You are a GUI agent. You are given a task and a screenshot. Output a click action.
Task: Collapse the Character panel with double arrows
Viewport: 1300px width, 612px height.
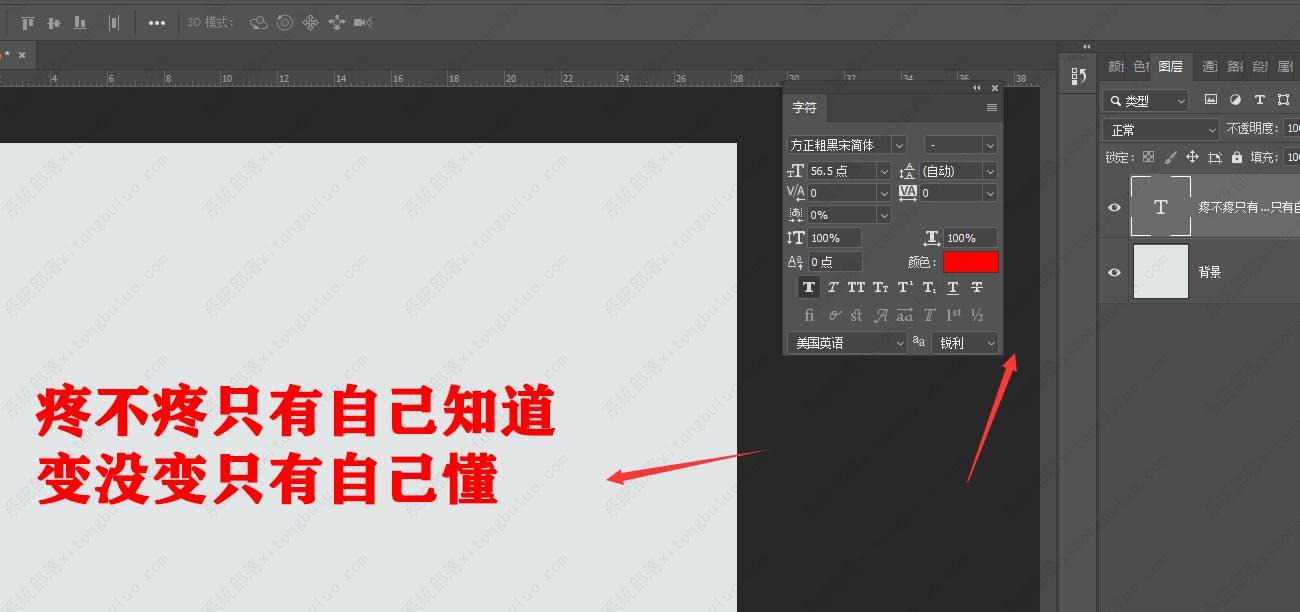pyautogui.click(x=976, y=87)
